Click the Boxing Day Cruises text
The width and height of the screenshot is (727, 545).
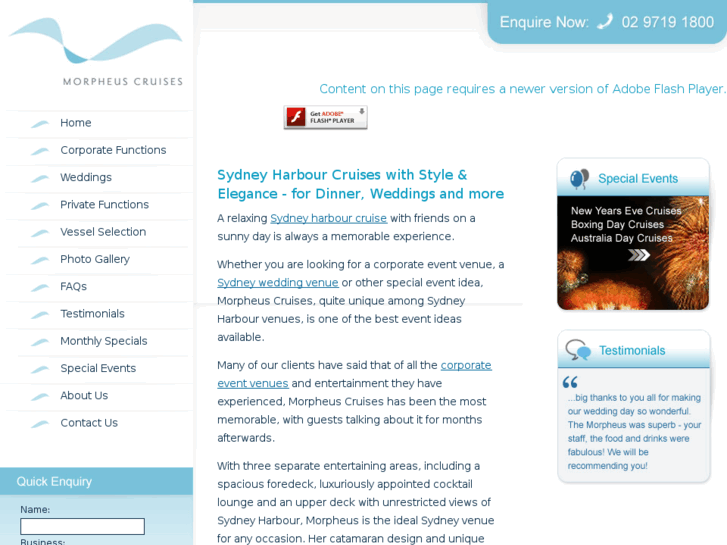617,224
